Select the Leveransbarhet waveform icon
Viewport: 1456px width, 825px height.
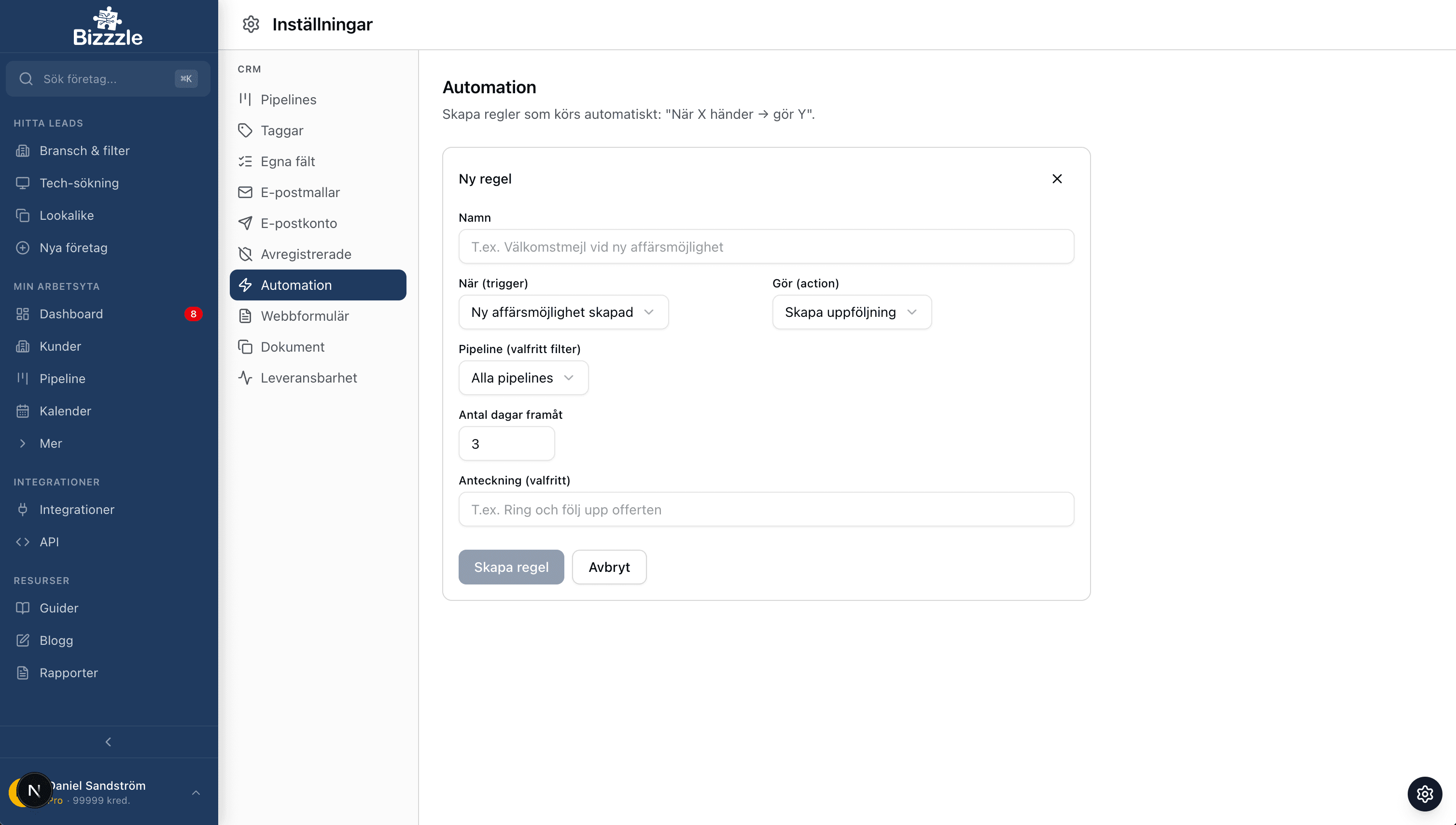(x=246, y=377)
